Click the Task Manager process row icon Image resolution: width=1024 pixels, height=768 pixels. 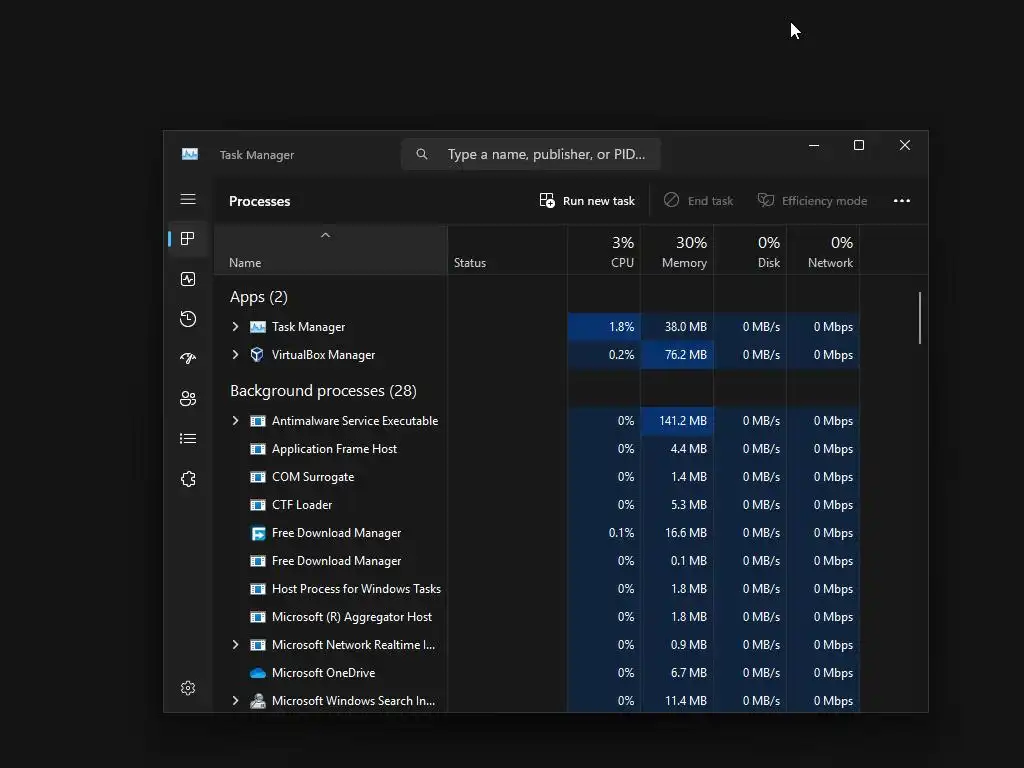pyautogui.click(x=258, y=327)
